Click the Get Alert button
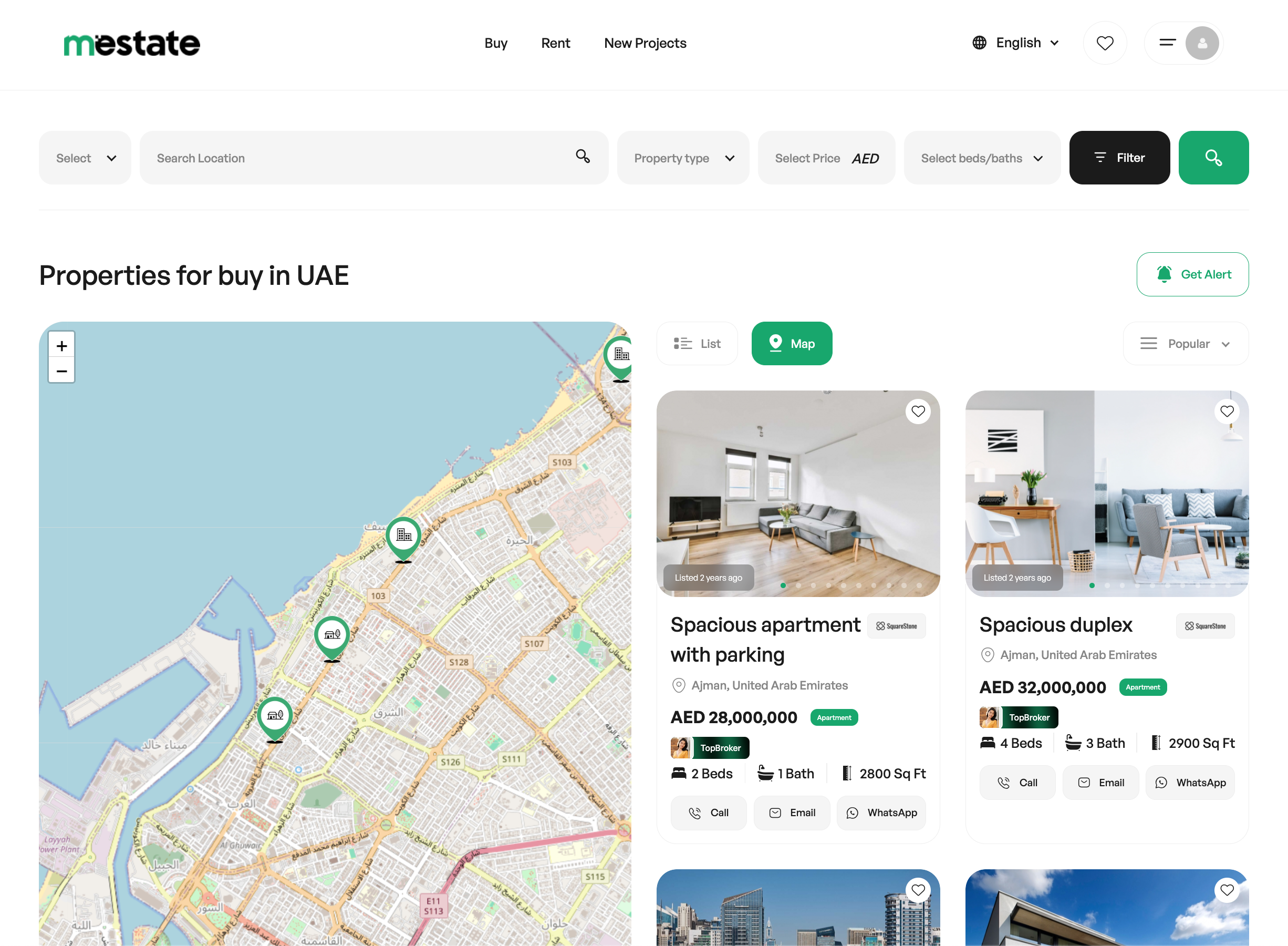This screenshot has height=946, width=1288. point(1192,274)
